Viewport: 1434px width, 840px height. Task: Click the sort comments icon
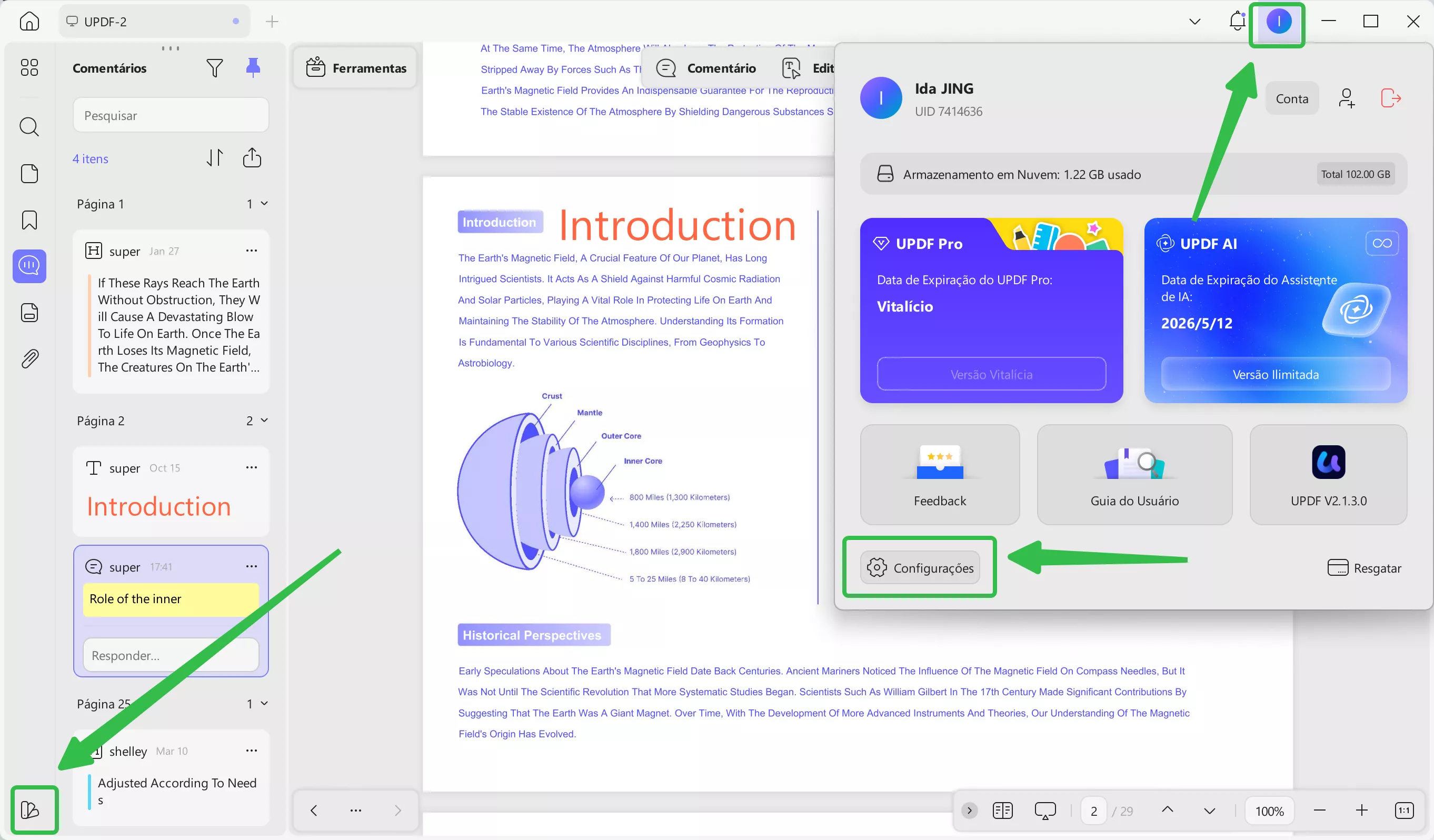(x=215, y=158)
